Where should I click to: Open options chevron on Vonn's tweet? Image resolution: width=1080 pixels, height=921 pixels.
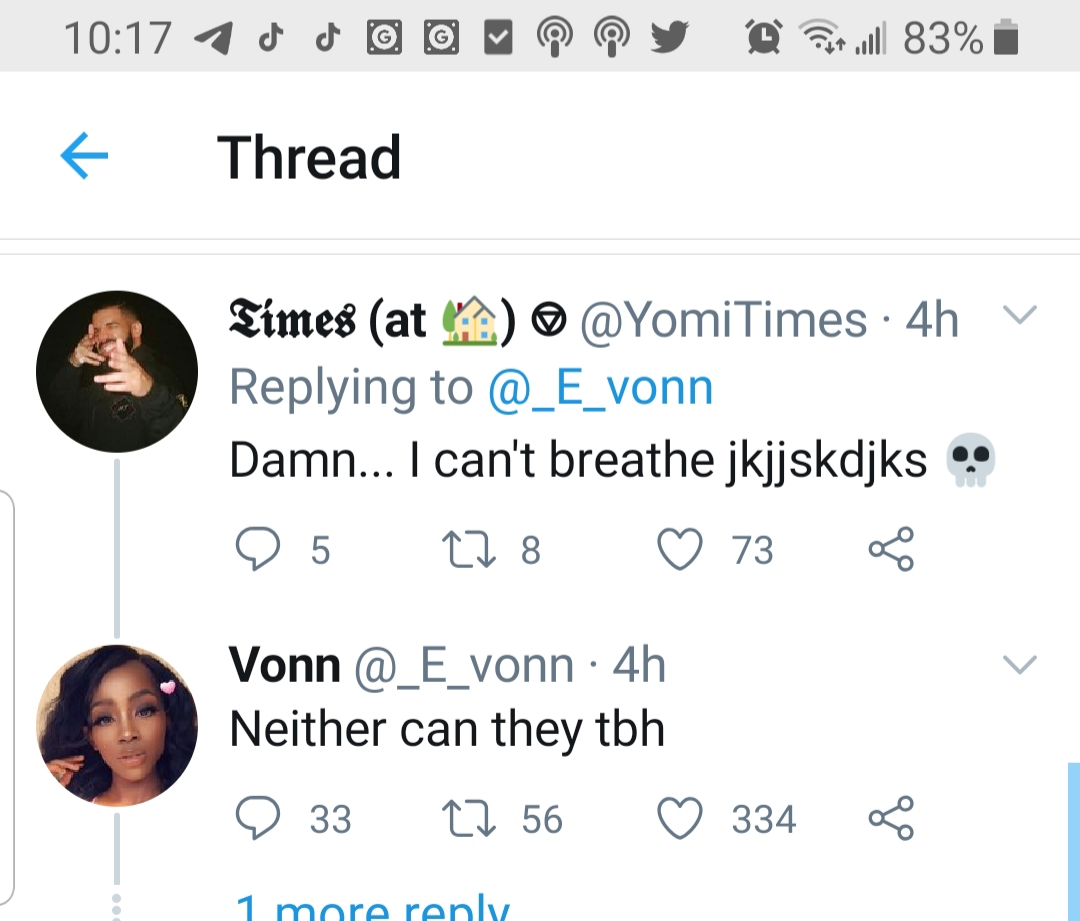click(x=1019, y=664)
